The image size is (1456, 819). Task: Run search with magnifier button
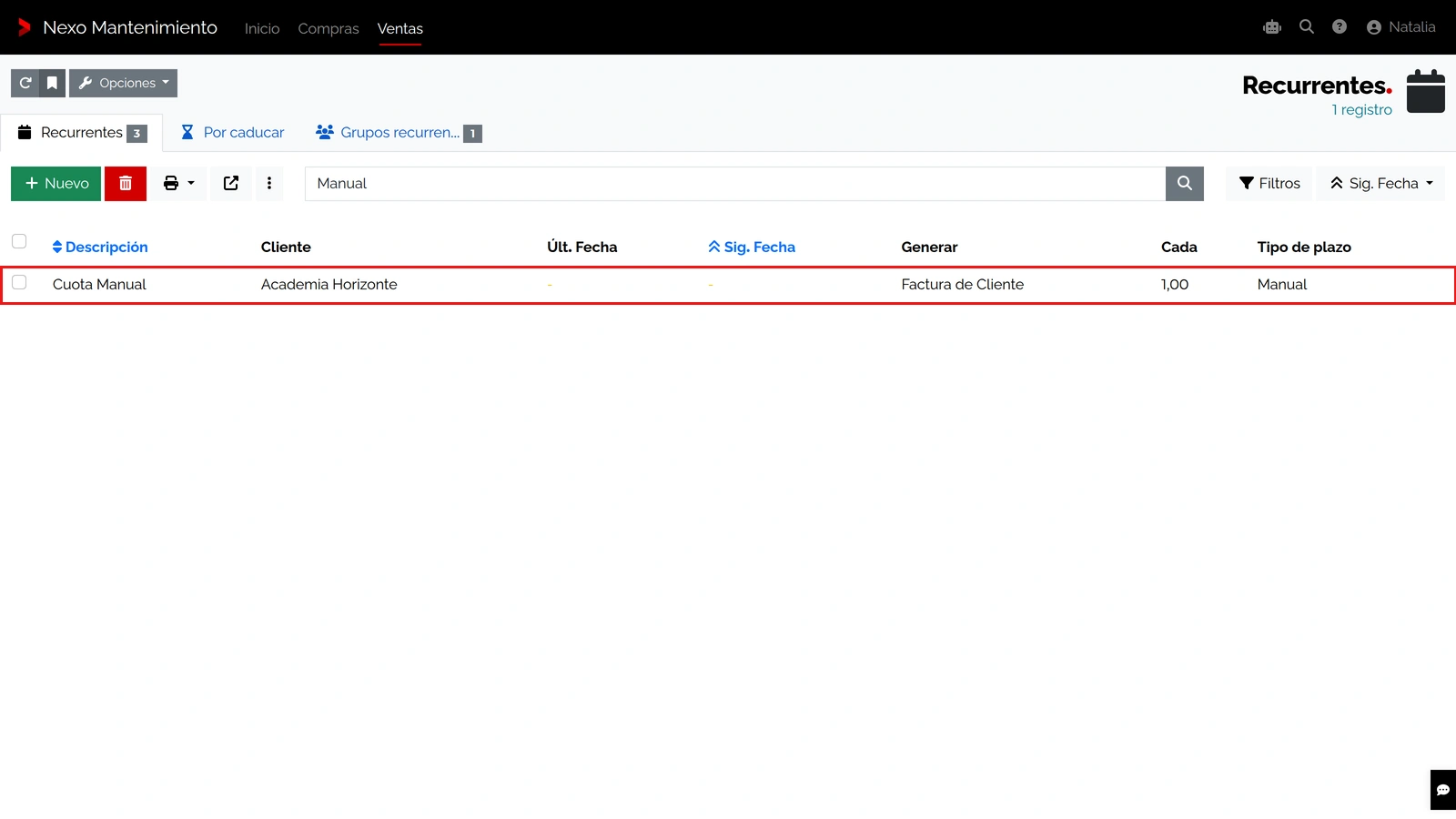[x=1185, y=184]
